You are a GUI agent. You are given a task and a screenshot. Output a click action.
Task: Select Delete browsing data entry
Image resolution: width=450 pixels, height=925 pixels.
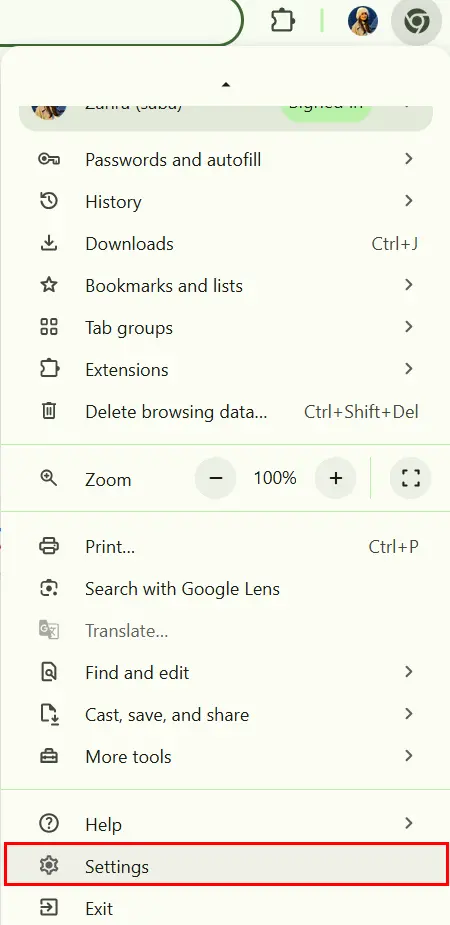pos(225,411)
